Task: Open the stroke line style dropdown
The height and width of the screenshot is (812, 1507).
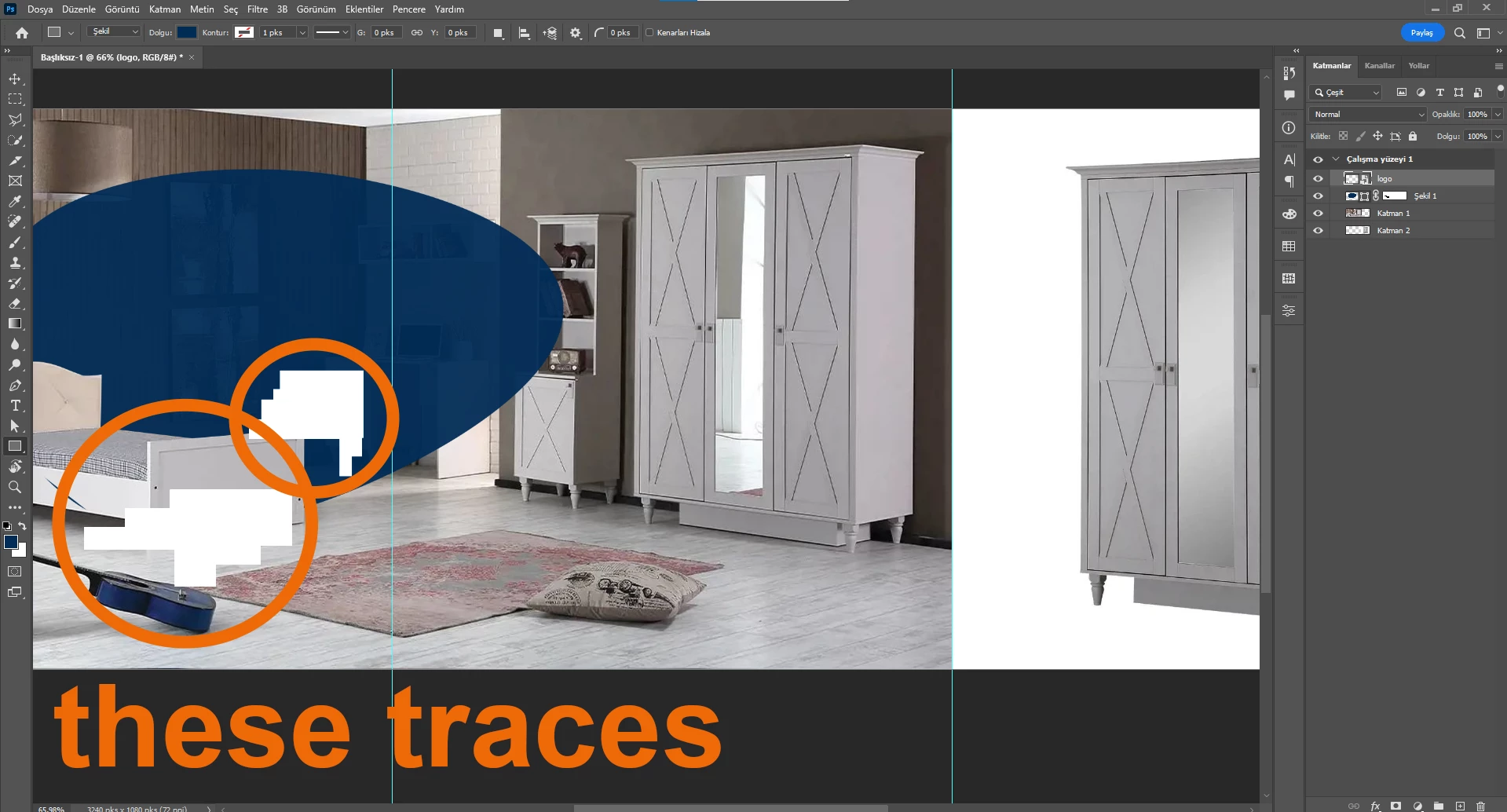Action: click(x=331, y=33)
